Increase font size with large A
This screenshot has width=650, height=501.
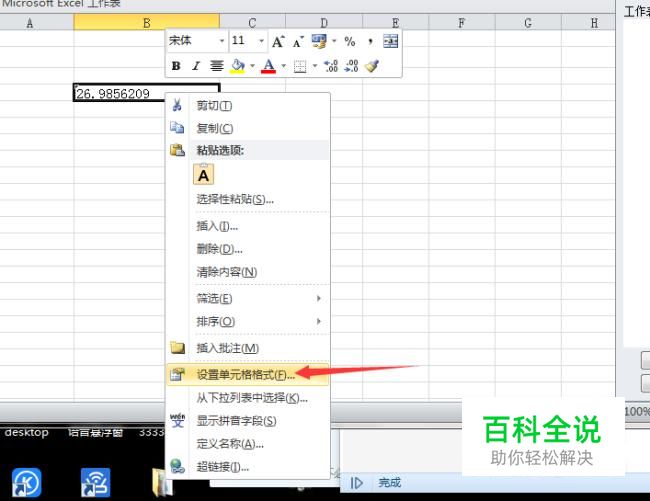pos(278,41)
